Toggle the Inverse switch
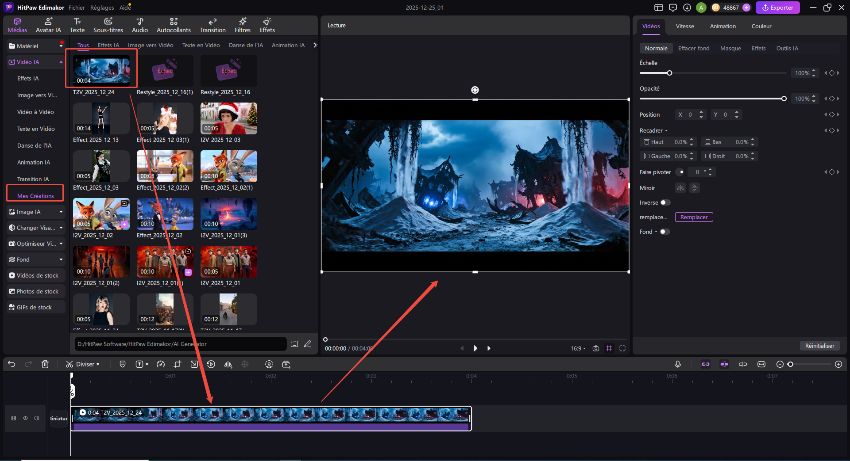 665,202
